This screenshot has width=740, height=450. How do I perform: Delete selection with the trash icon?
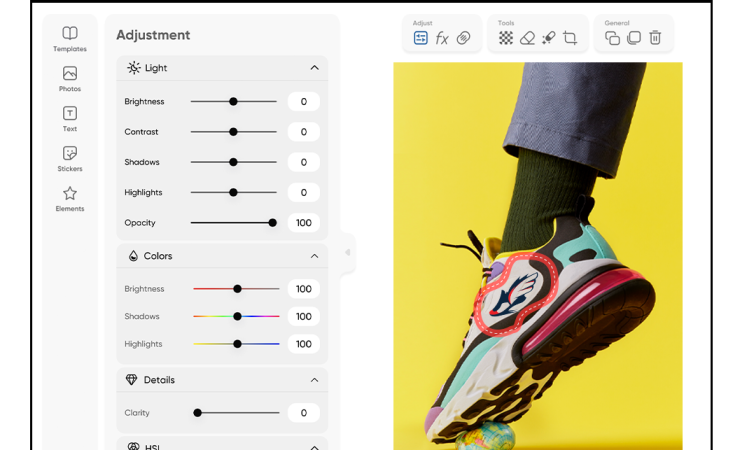coord(655,38)
